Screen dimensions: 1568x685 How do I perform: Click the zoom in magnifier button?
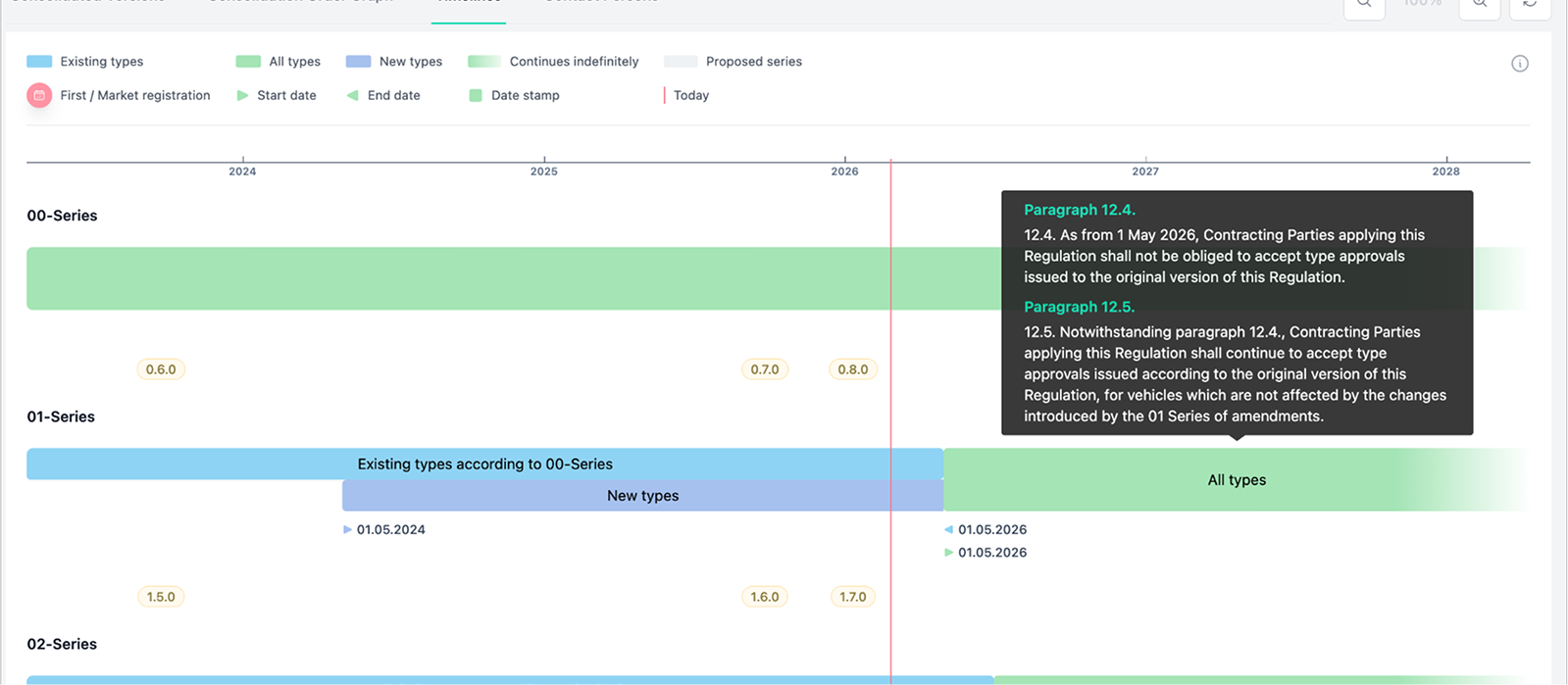coord(1480,4)
